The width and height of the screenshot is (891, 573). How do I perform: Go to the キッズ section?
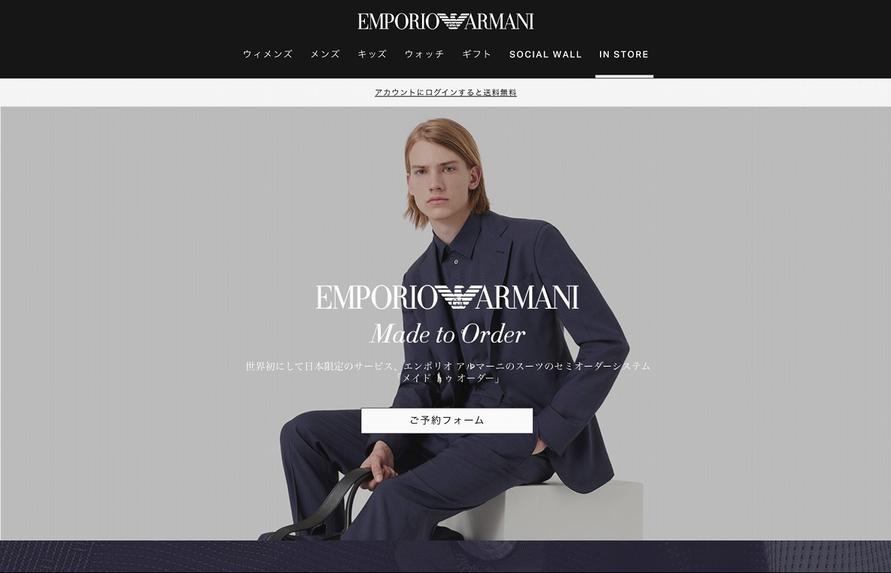pyautogui.click(x=372, y=54)
